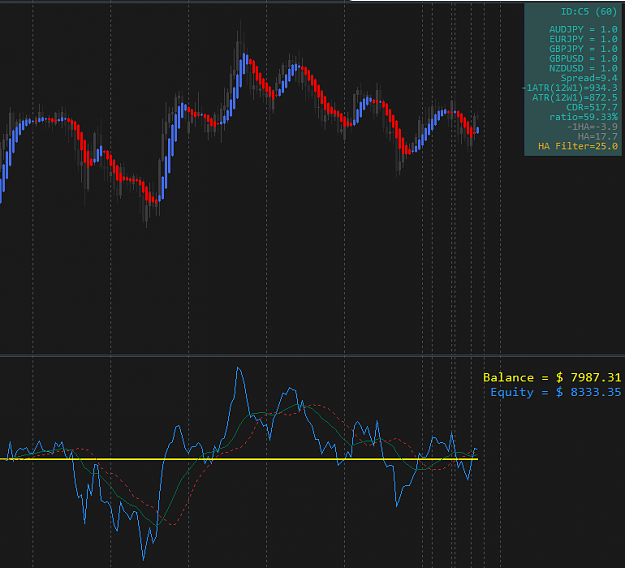Select the ID:C5 (60) label

[589, 12]
